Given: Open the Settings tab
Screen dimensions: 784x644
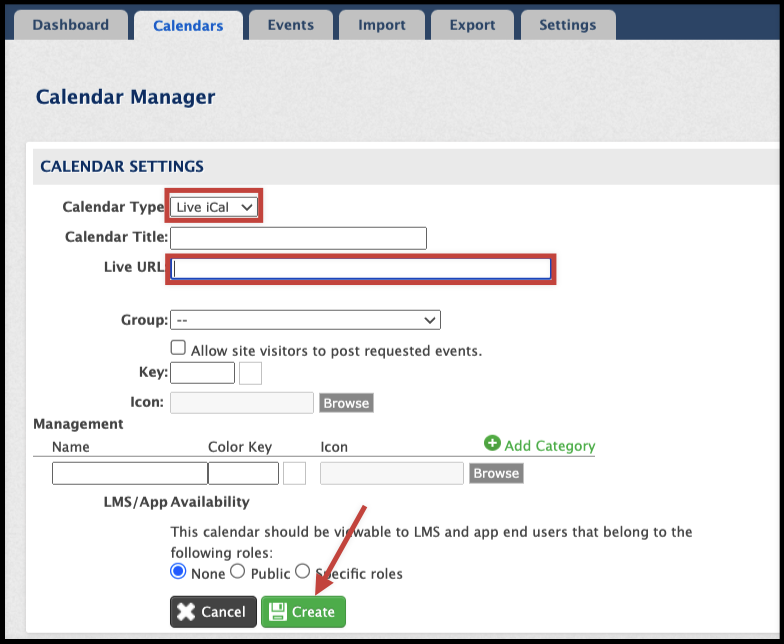Looking at the screenshot, I should (x=567, y=25).
